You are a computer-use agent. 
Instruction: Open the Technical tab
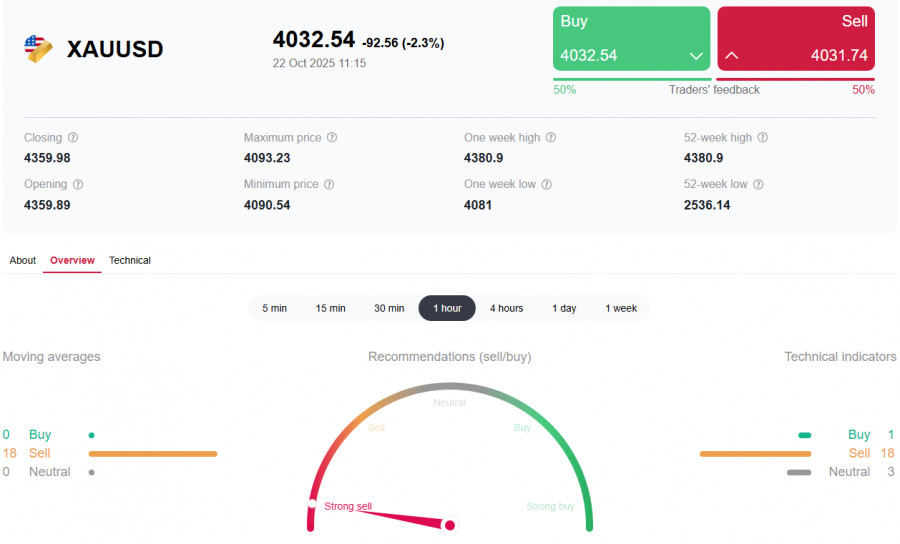pos(130,261)
